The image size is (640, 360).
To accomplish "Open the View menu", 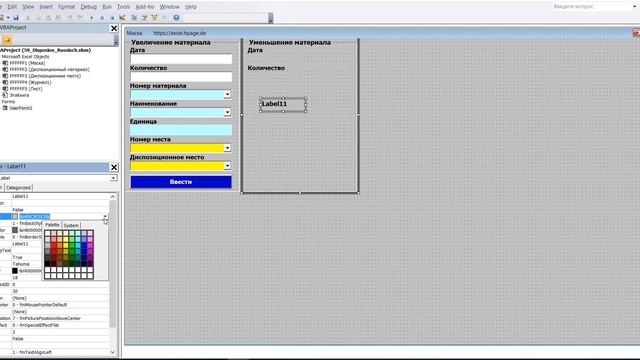I will [28, 7].
